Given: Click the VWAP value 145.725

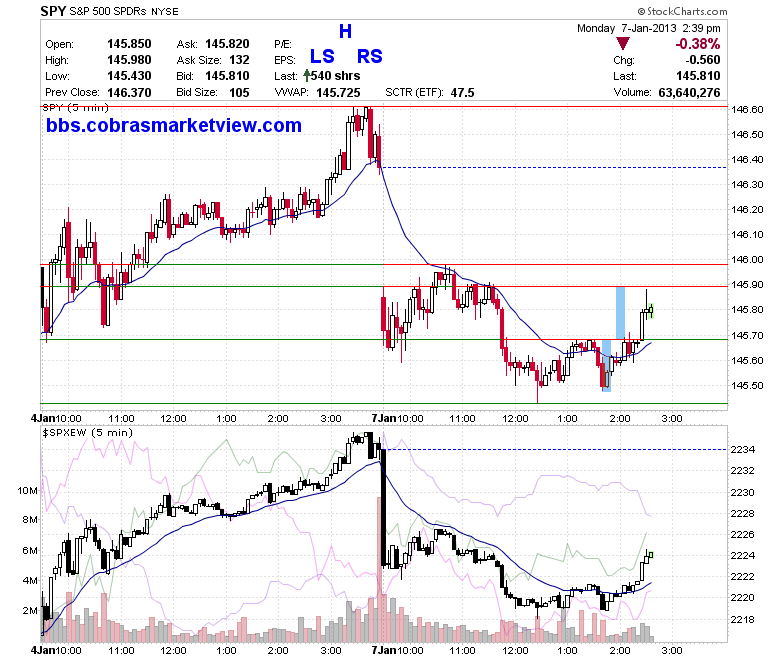Looking at the screenshot, I should tap(338, 93).
